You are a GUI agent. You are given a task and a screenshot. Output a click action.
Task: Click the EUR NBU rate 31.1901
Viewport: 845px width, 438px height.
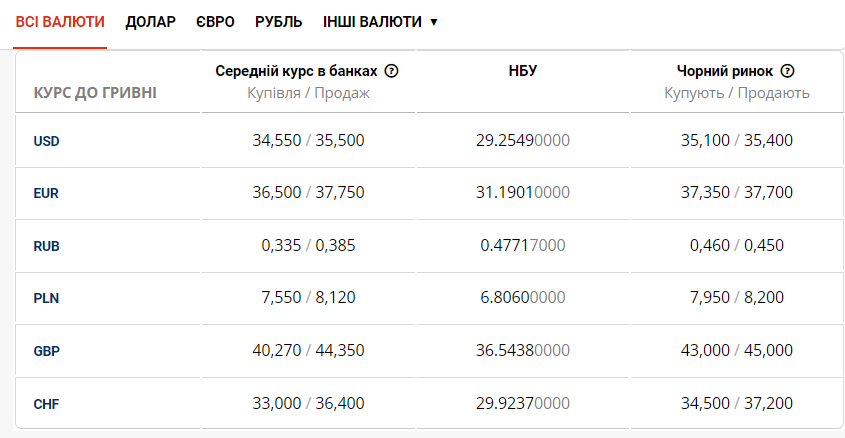coord(523,193)
